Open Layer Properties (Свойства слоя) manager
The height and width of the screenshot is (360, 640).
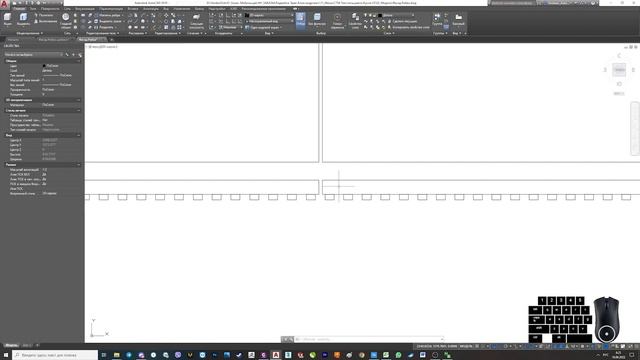[355, 21]
